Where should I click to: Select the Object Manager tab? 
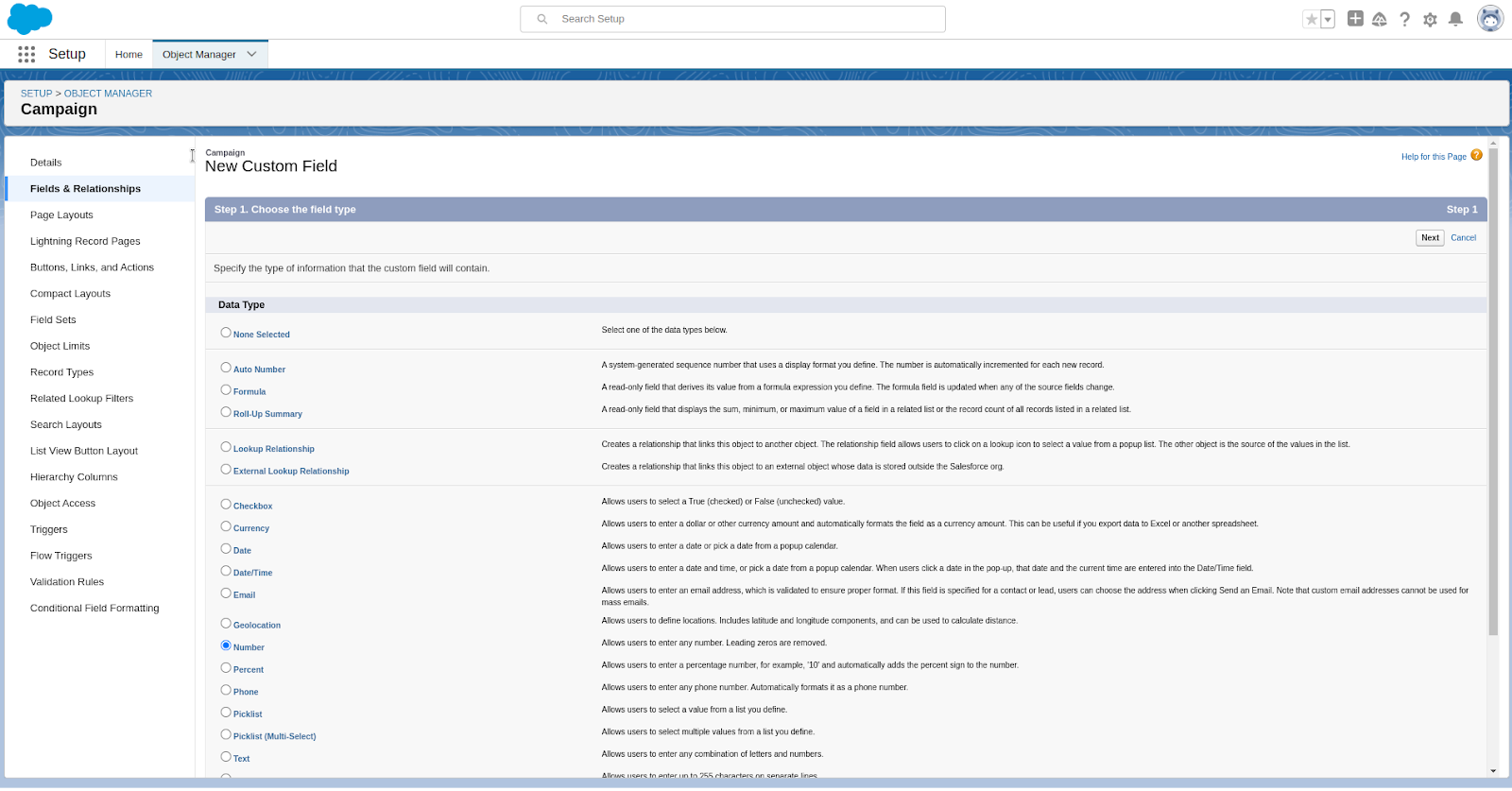(198, 55)
